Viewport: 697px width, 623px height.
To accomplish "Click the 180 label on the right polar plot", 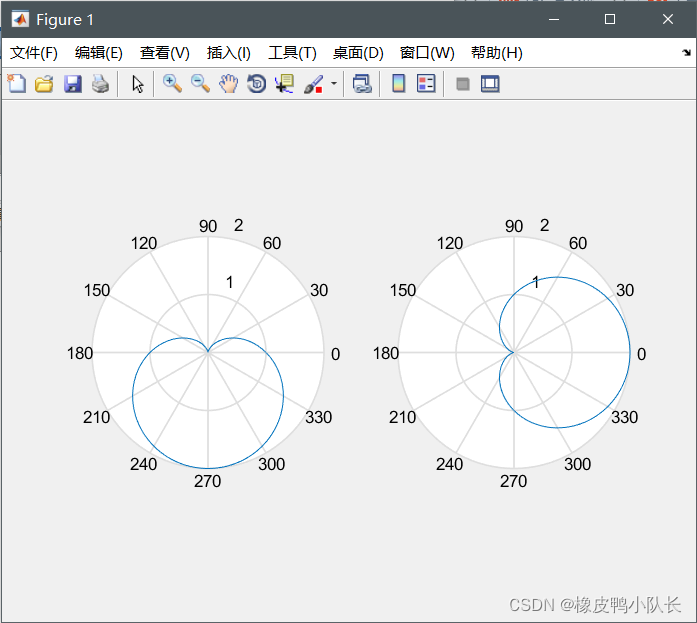I will coord(386,353).
